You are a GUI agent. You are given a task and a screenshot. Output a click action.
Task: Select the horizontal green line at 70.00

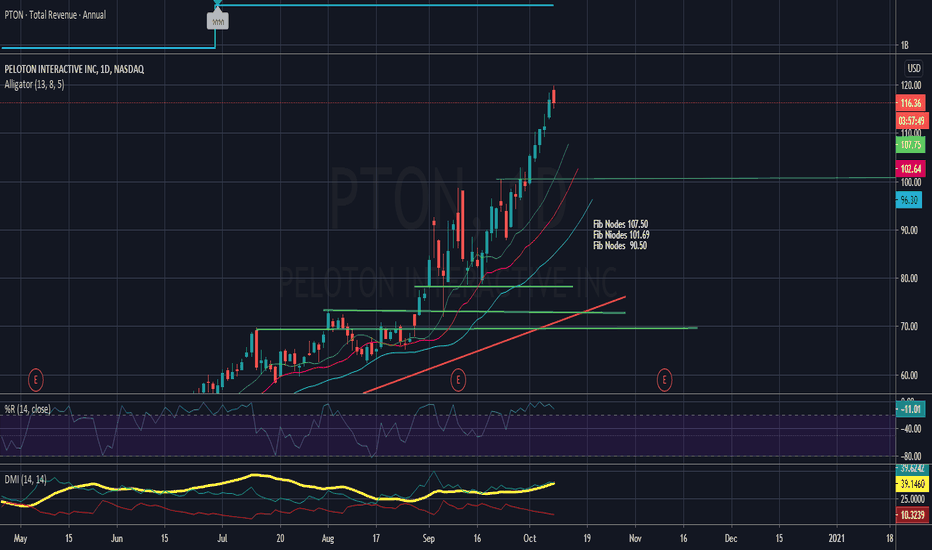click(476, 328)
